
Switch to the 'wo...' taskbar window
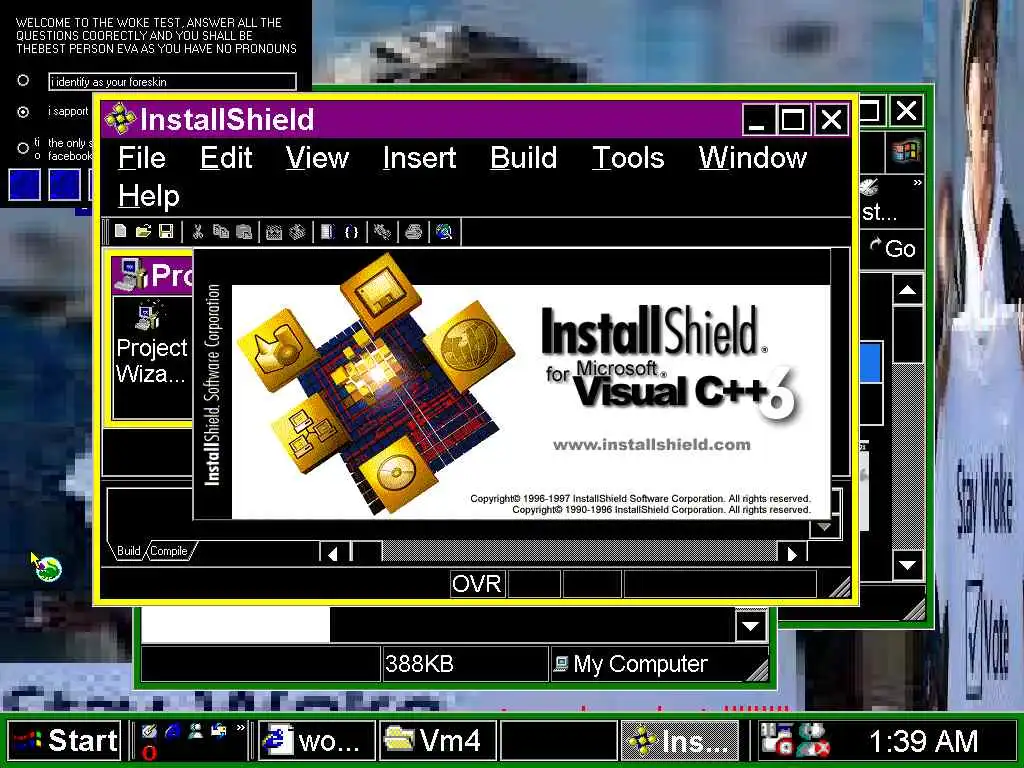(317, 741)
